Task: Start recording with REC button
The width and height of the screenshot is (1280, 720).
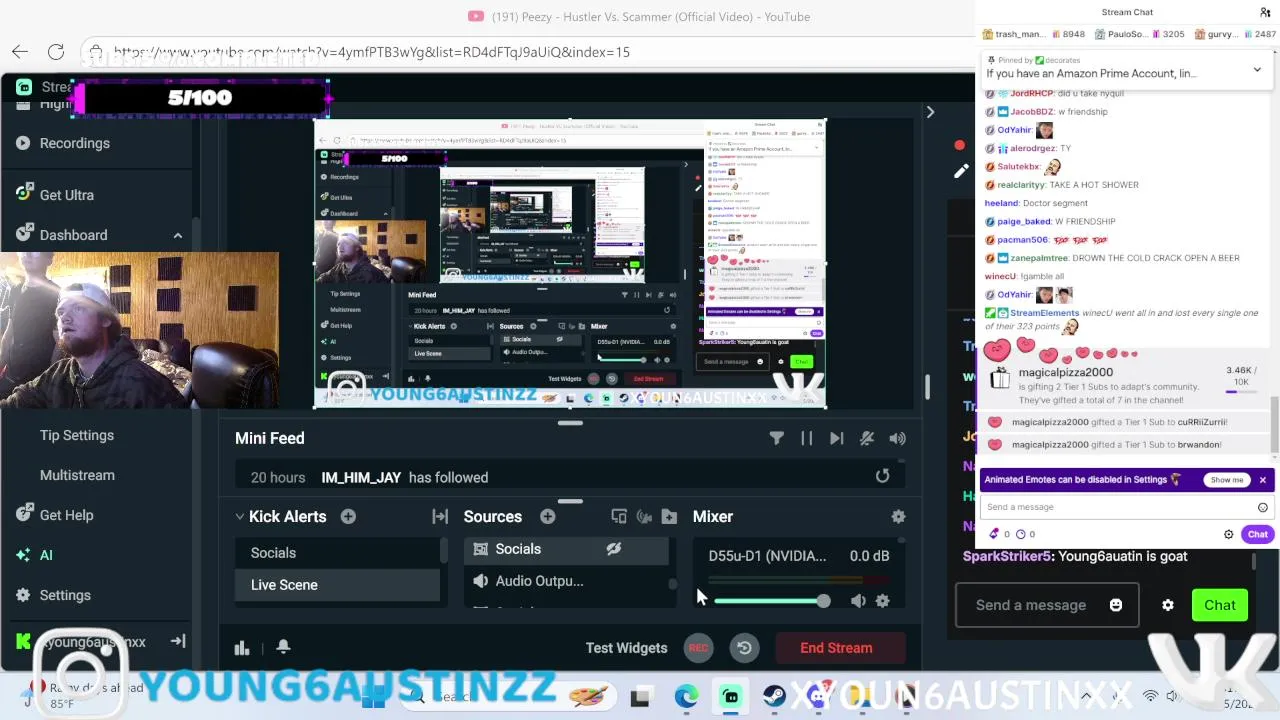Action: point(698,648)
